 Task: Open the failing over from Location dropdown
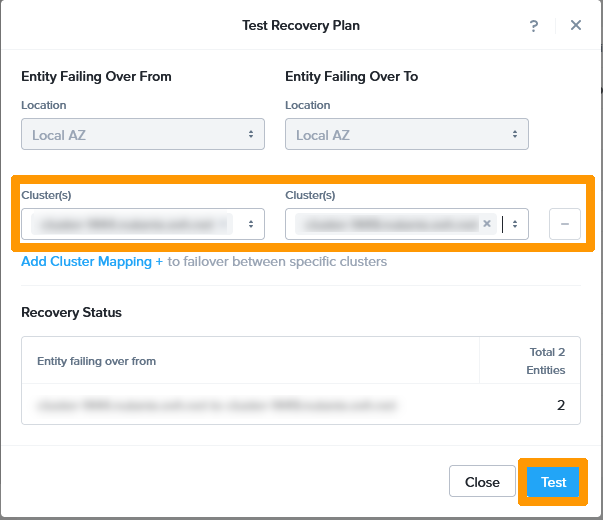click(x=143, y=134)
